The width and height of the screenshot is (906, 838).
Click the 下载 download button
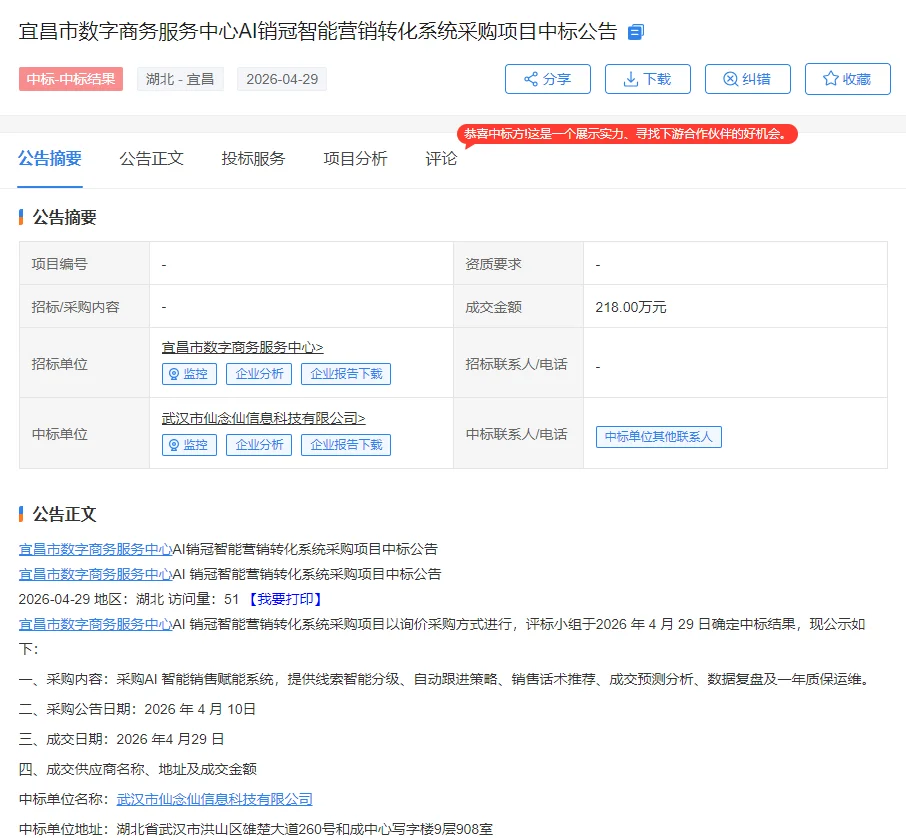[x=648, y=79]
